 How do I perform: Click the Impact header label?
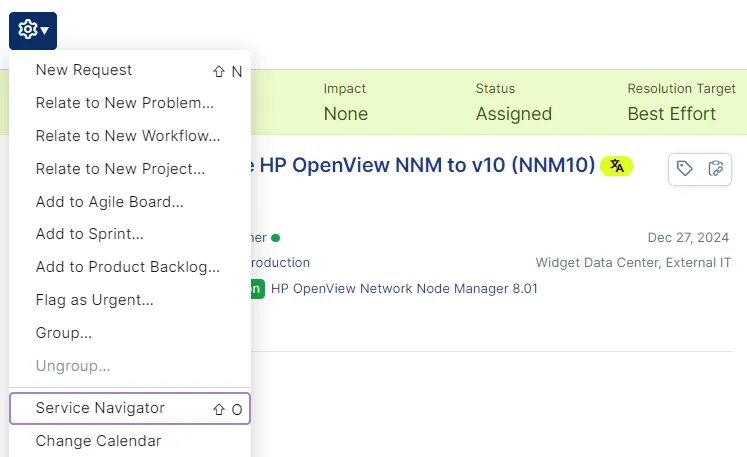click(344, 89)
